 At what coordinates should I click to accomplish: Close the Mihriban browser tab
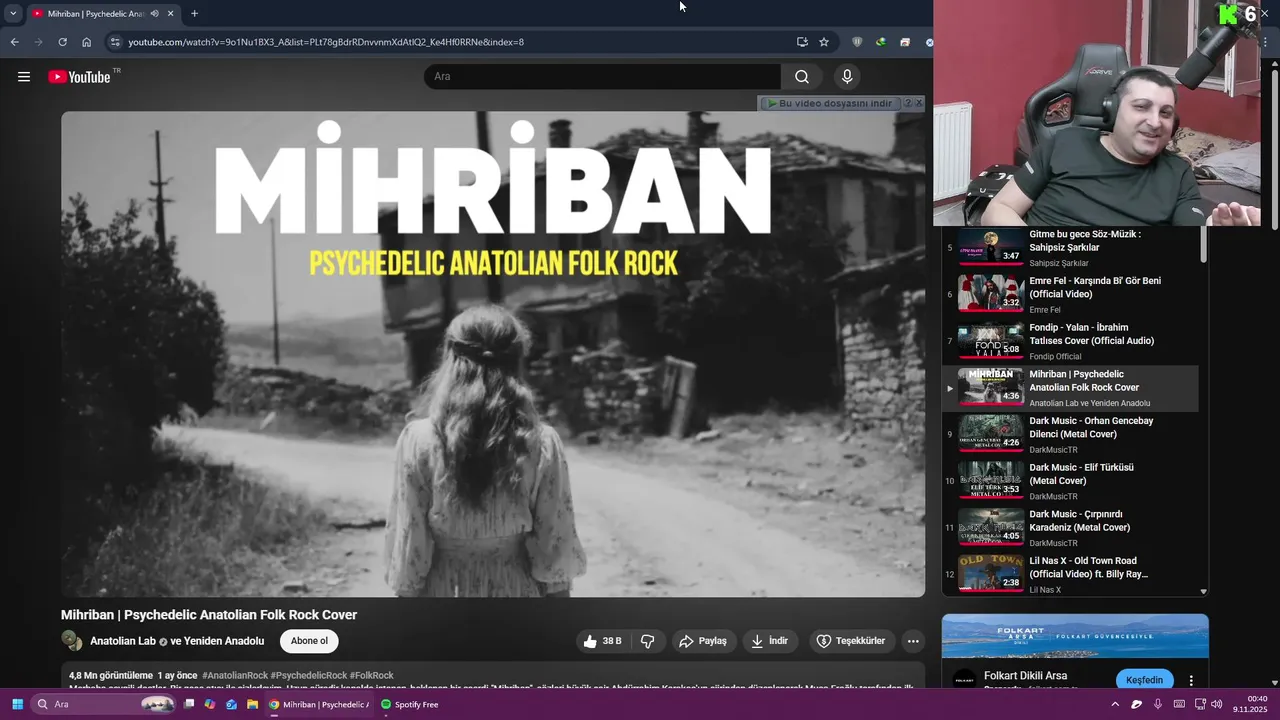[x=170, y=14]
